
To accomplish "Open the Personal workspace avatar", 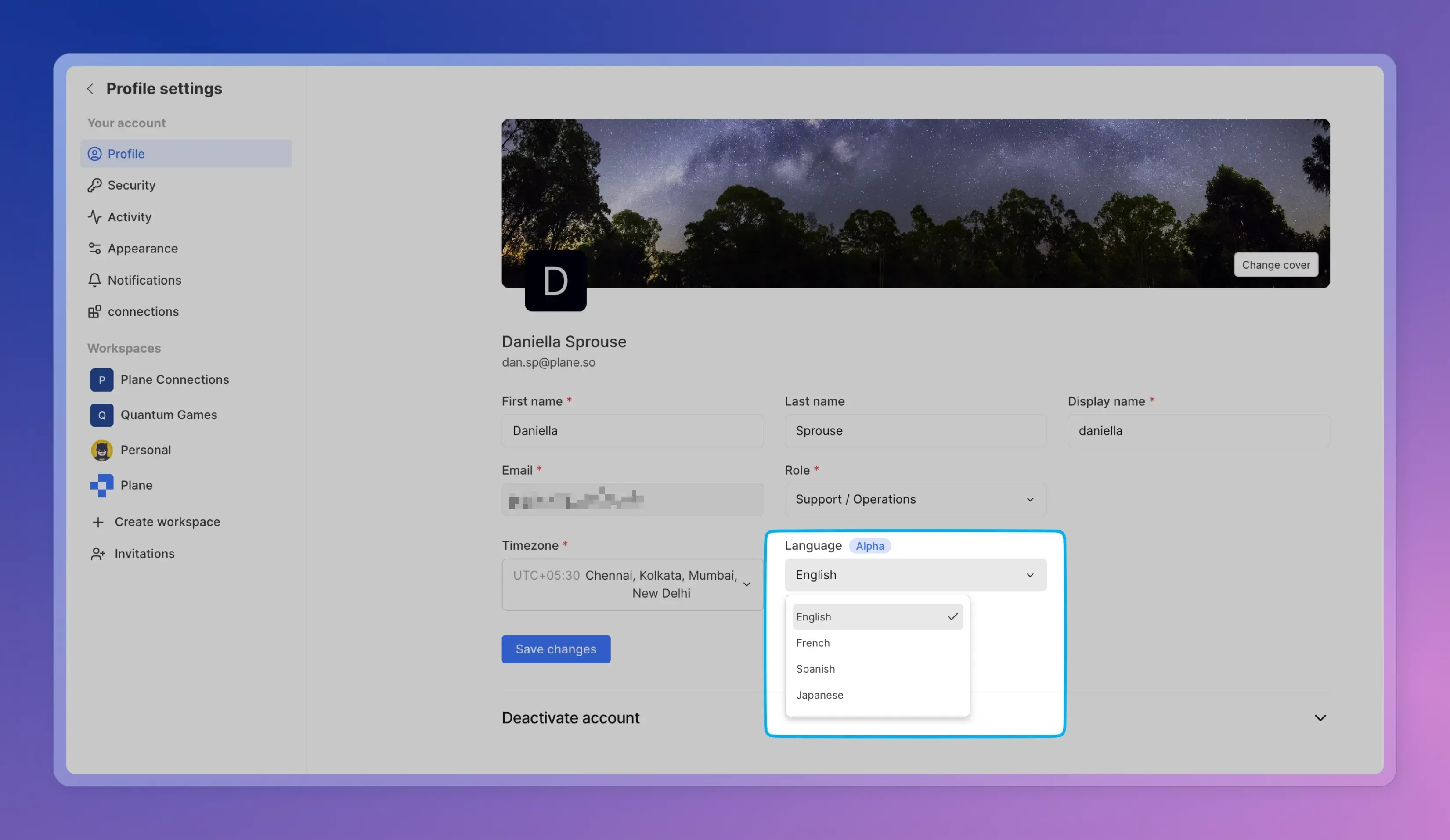I will [102, 450].
